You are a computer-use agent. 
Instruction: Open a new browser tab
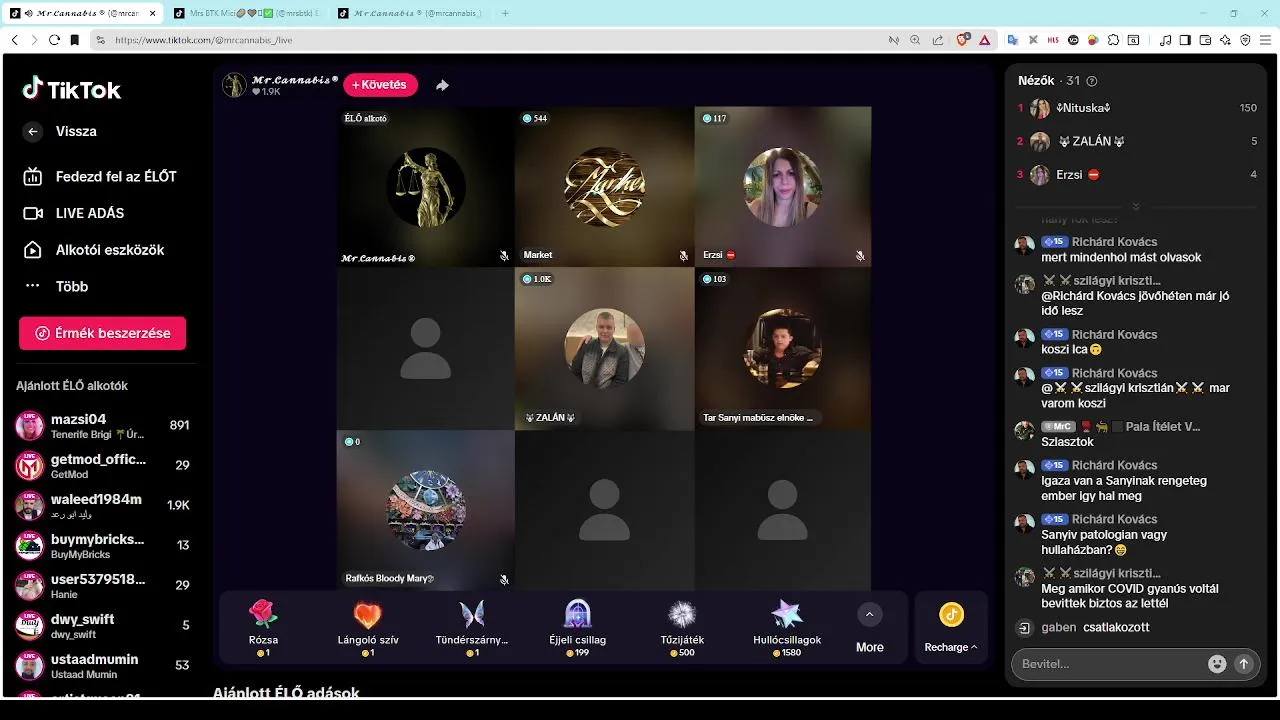(505, 13)
